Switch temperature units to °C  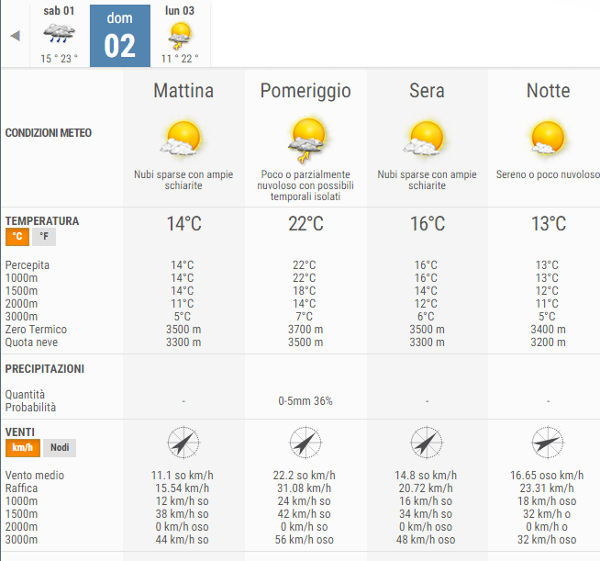point(17,237)
